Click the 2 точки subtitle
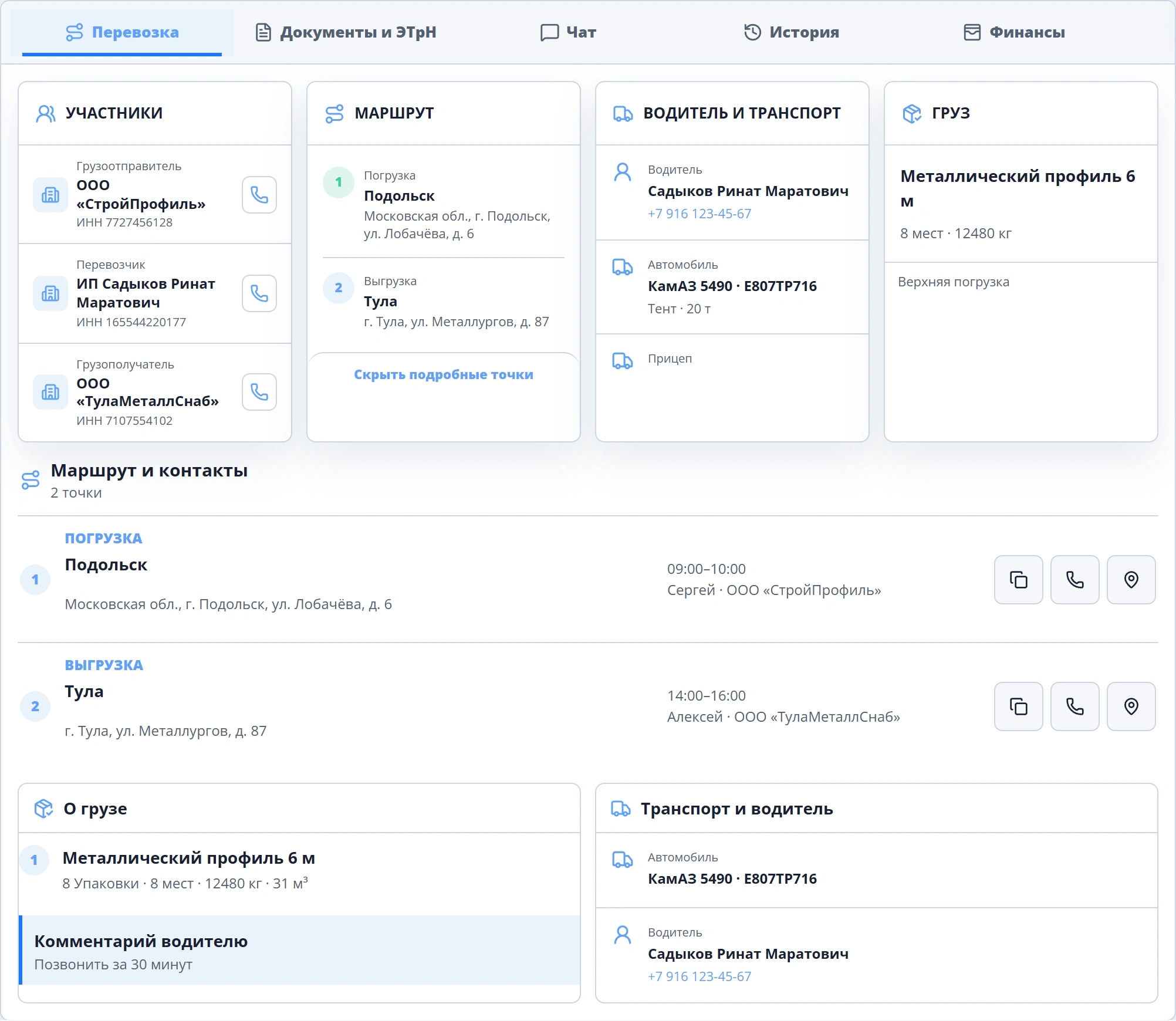 (76, 493)
